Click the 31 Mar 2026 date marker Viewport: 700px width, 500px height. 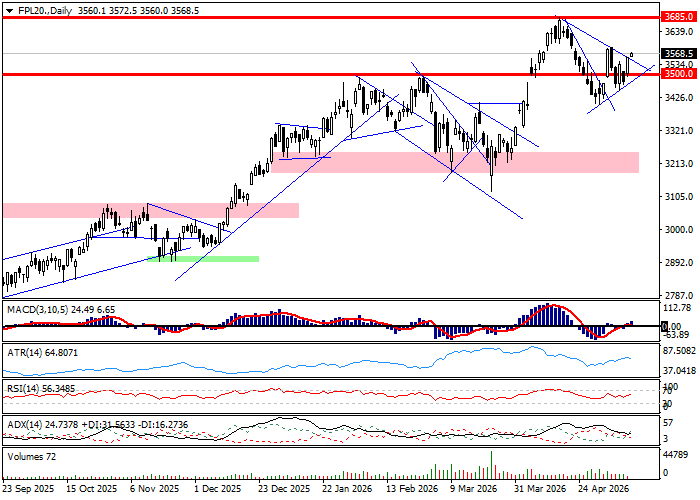tap(540, 489)
